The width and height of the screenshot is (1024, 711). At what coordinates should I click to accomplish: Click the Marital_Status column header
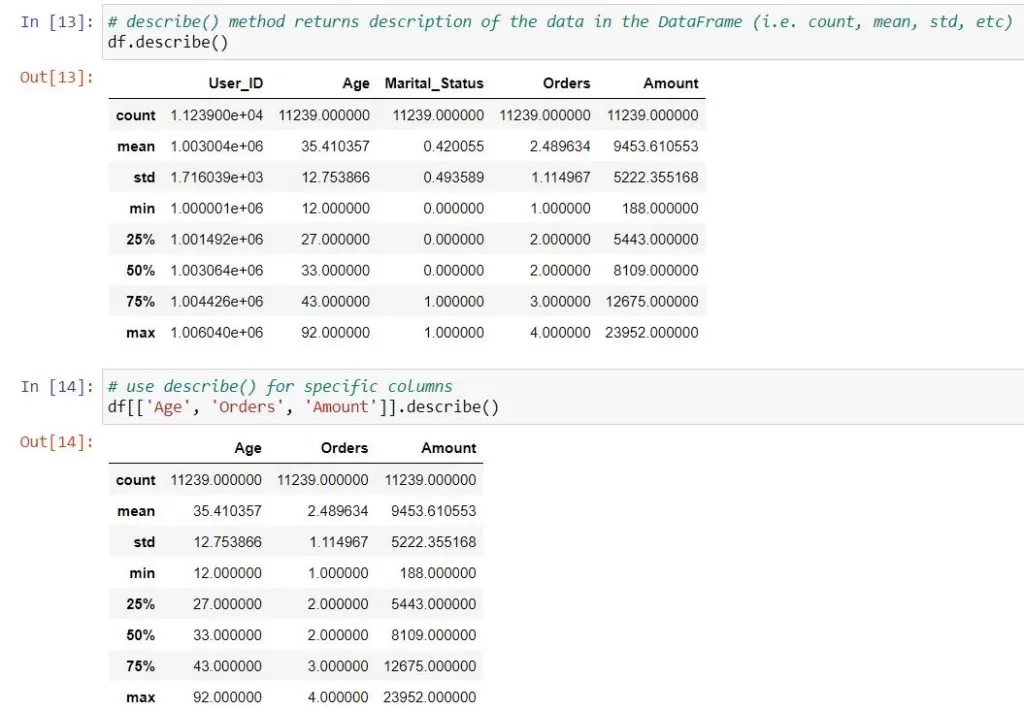point(434,84)
